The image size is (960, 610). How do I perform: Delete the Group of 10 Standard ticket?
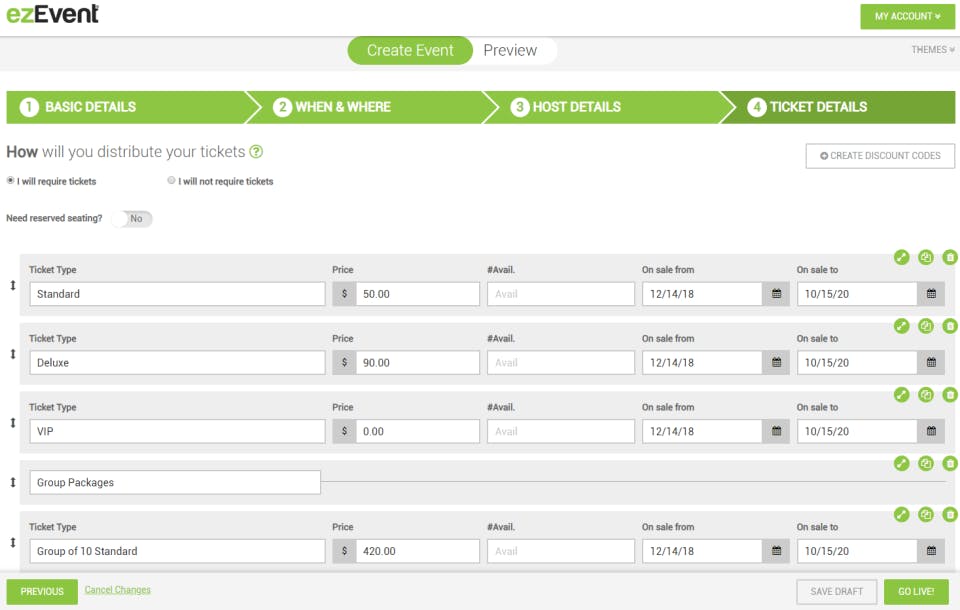(950, 514)
